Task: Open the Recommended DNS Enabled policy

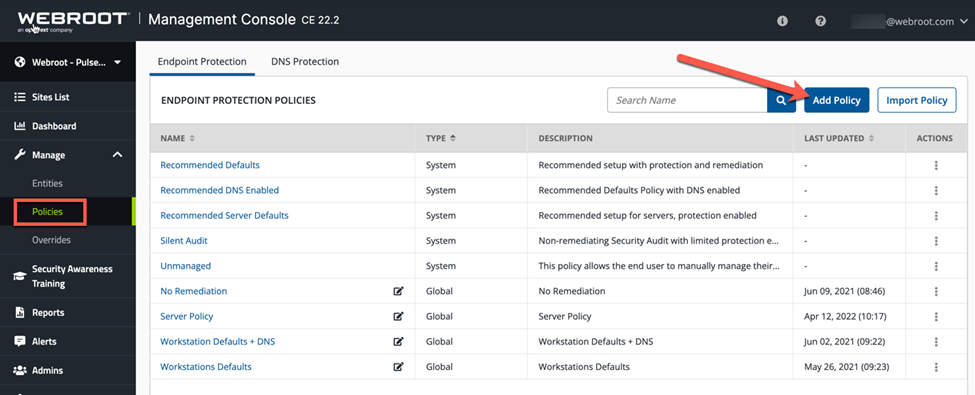Action: point(219,190)
